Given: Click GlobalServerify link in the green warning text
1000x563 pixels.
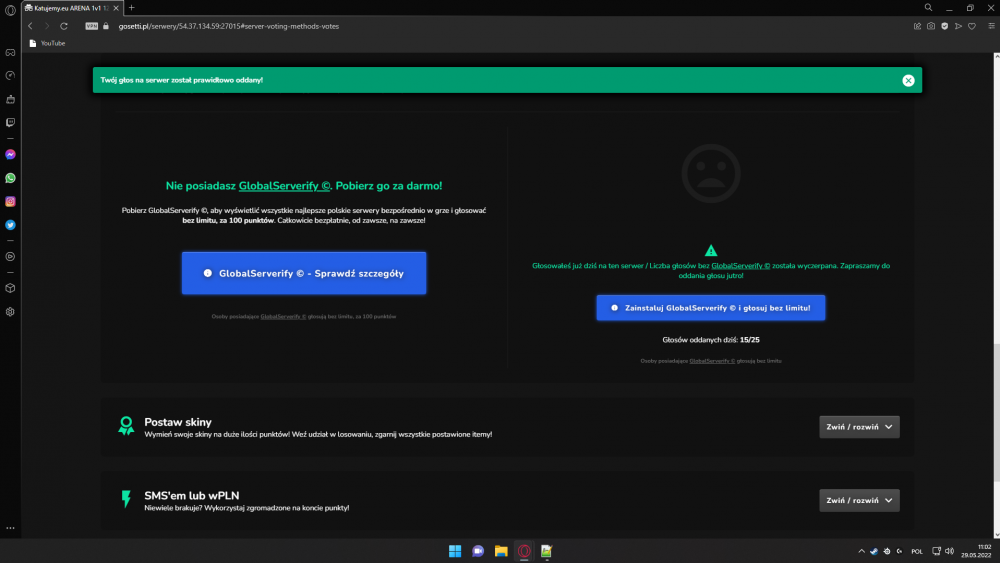Looking at the screenshot, I should [740, 266].
